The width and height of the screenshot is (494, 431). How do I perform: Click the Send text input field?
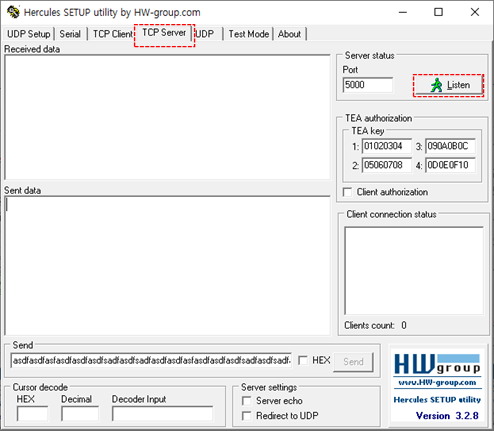151,361
